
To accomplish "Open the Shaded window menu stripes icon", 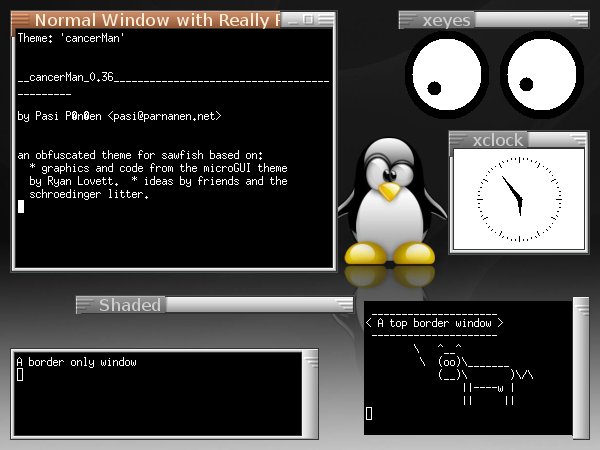I will (85, 305).
